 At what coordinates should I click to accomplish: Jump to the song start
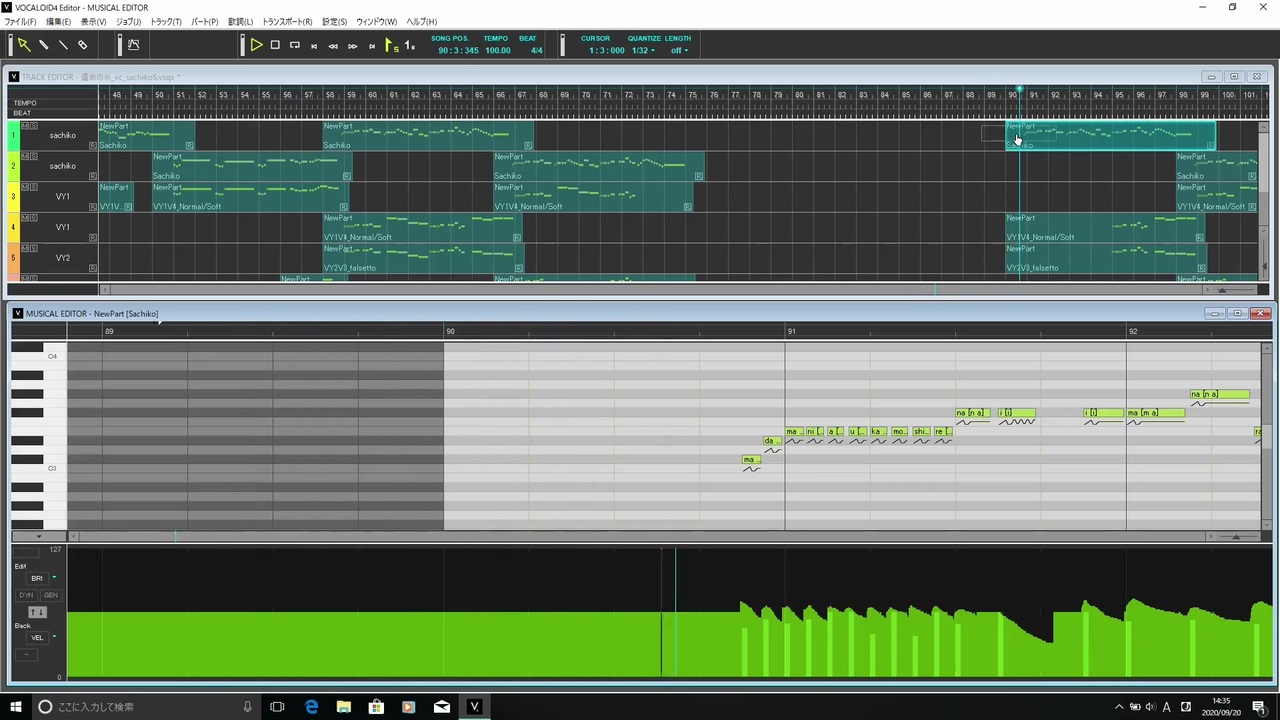[x=314, y=46]
